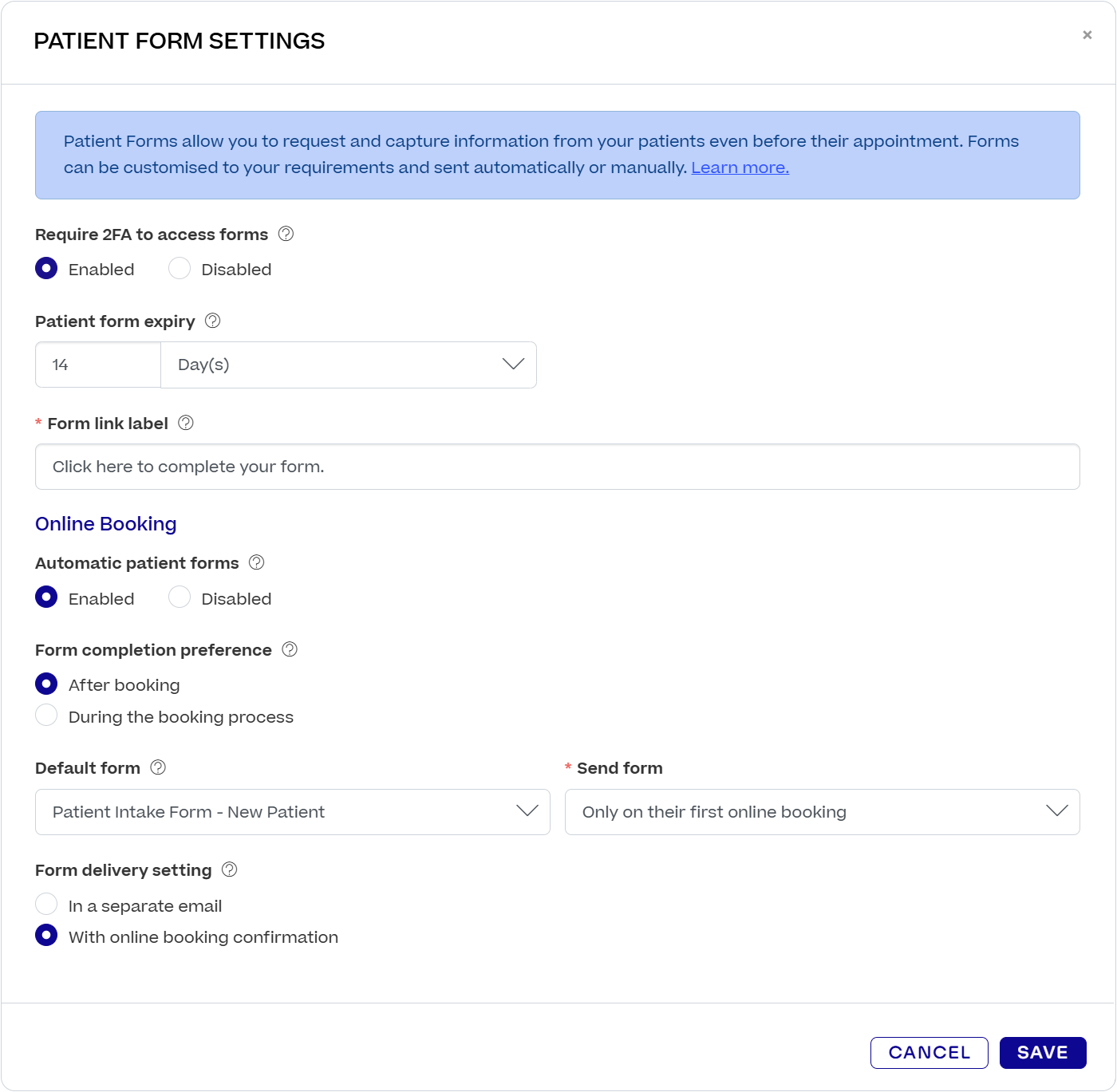Choose During the booking process option
Image resolution: width=1117 pixels, height=1092 pixels.
(x=47, y=716)
